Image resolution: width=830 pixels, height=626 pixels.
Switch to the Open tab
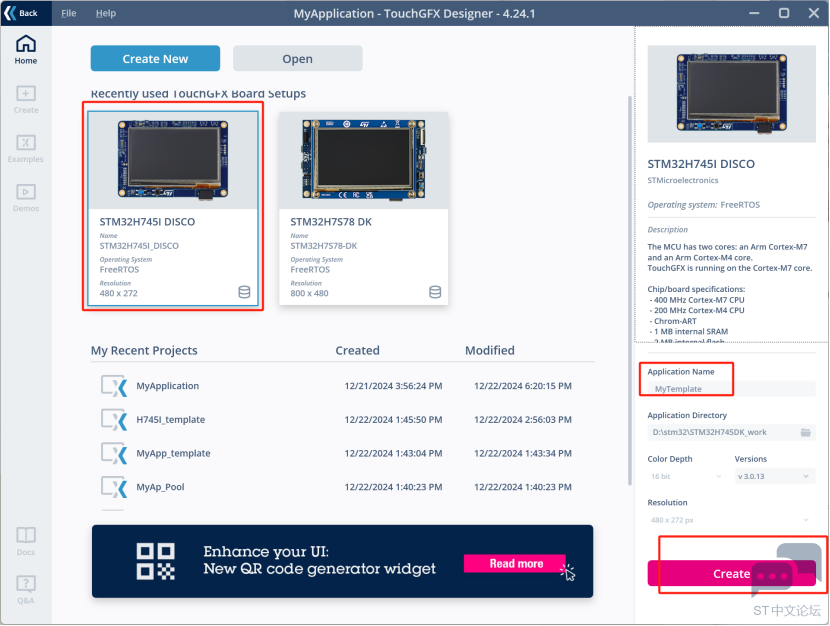click(297, 58)
